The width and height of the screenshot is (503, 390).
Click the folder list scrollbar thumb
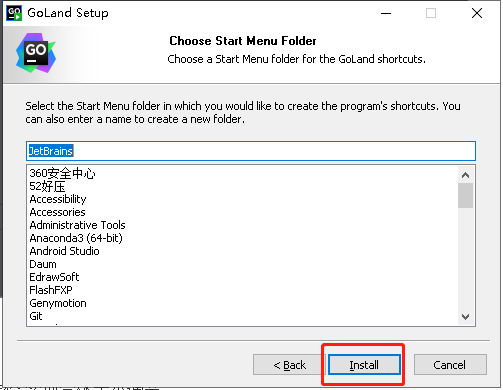pyautogui.click(x=465, y=195)
